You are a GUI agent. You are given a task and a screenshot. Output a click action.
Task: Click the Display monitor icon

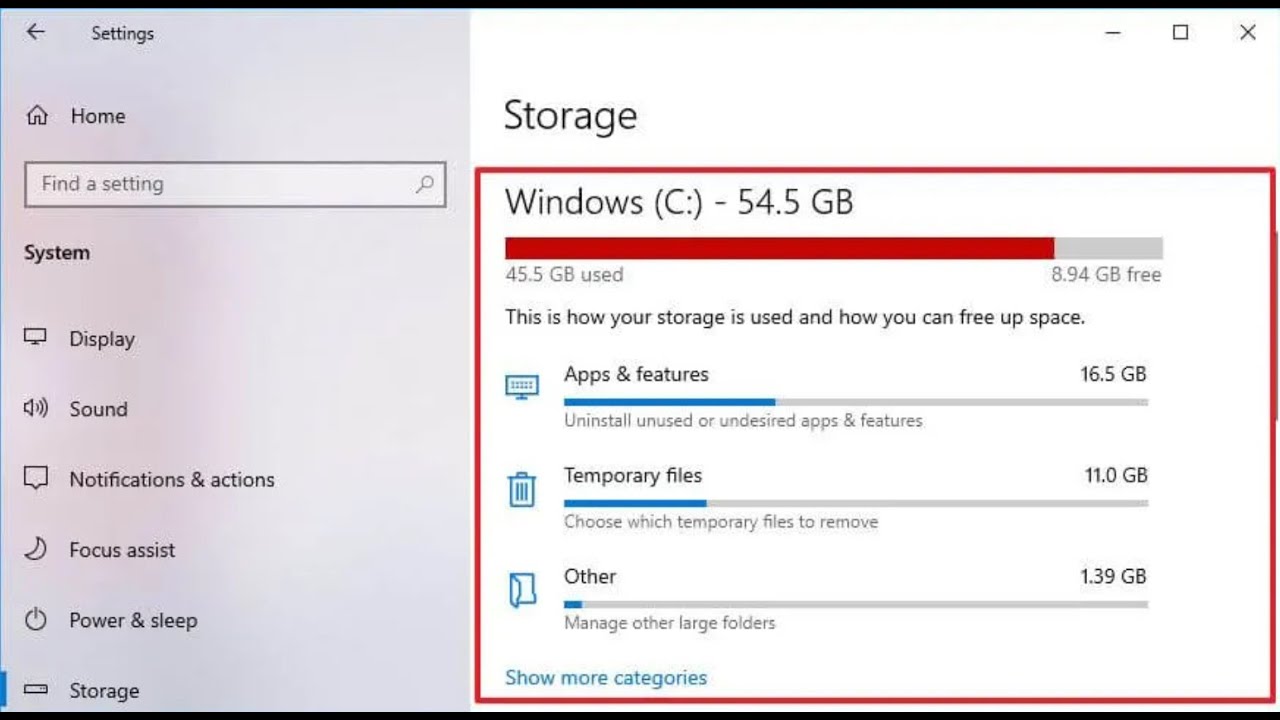coord(36,338)
